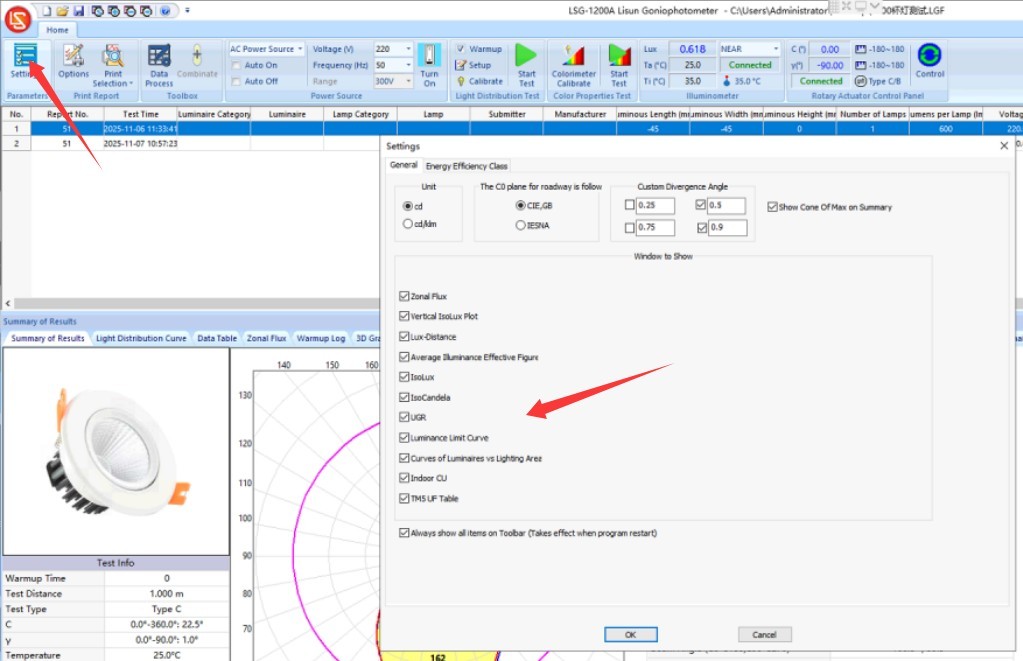
Task: Switch to Light Distribution Curve tab
Action: (141, 339)
